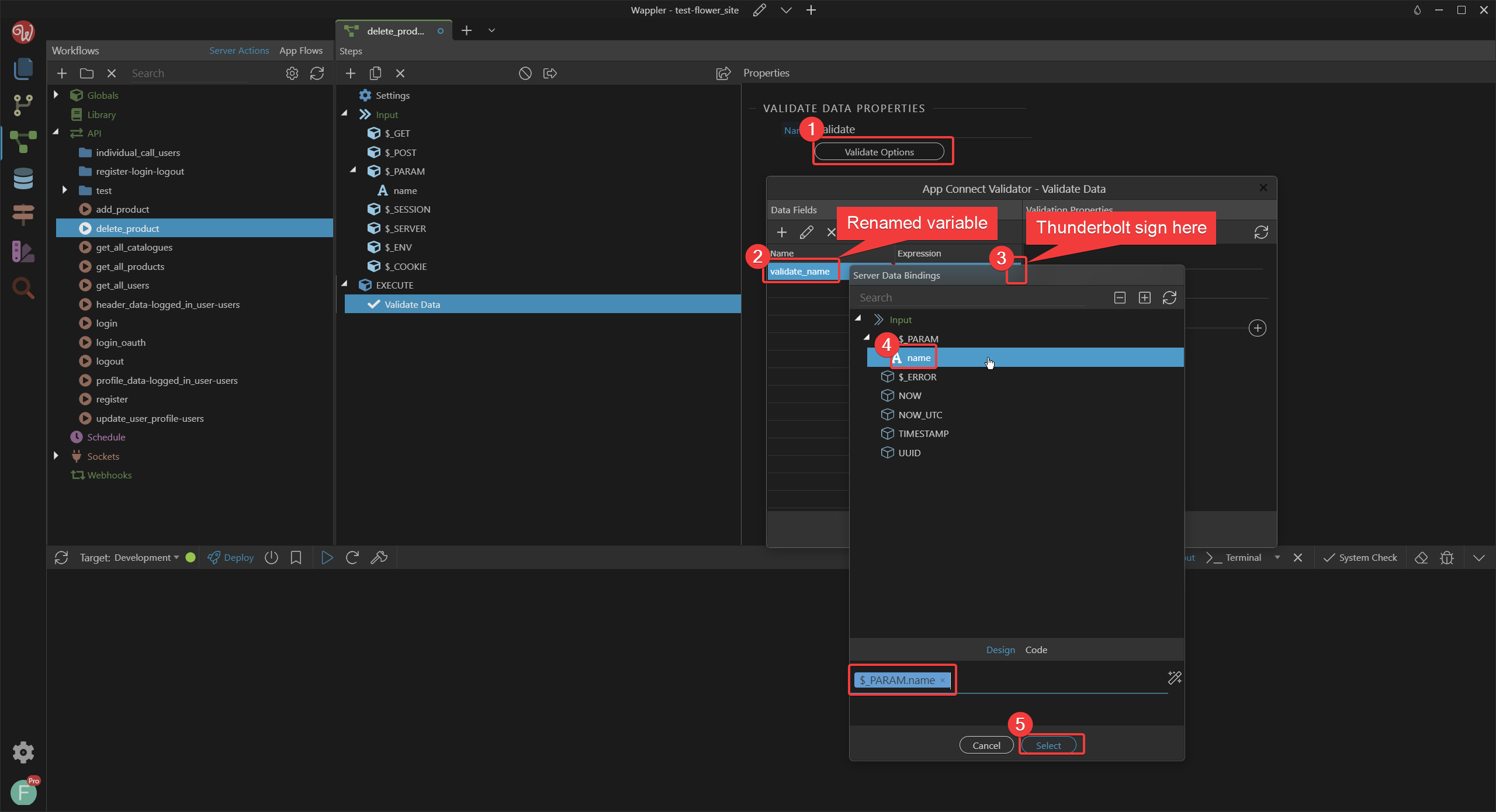Open the Database manager sidebar icon
The image size is (1496, 812).
23,179
